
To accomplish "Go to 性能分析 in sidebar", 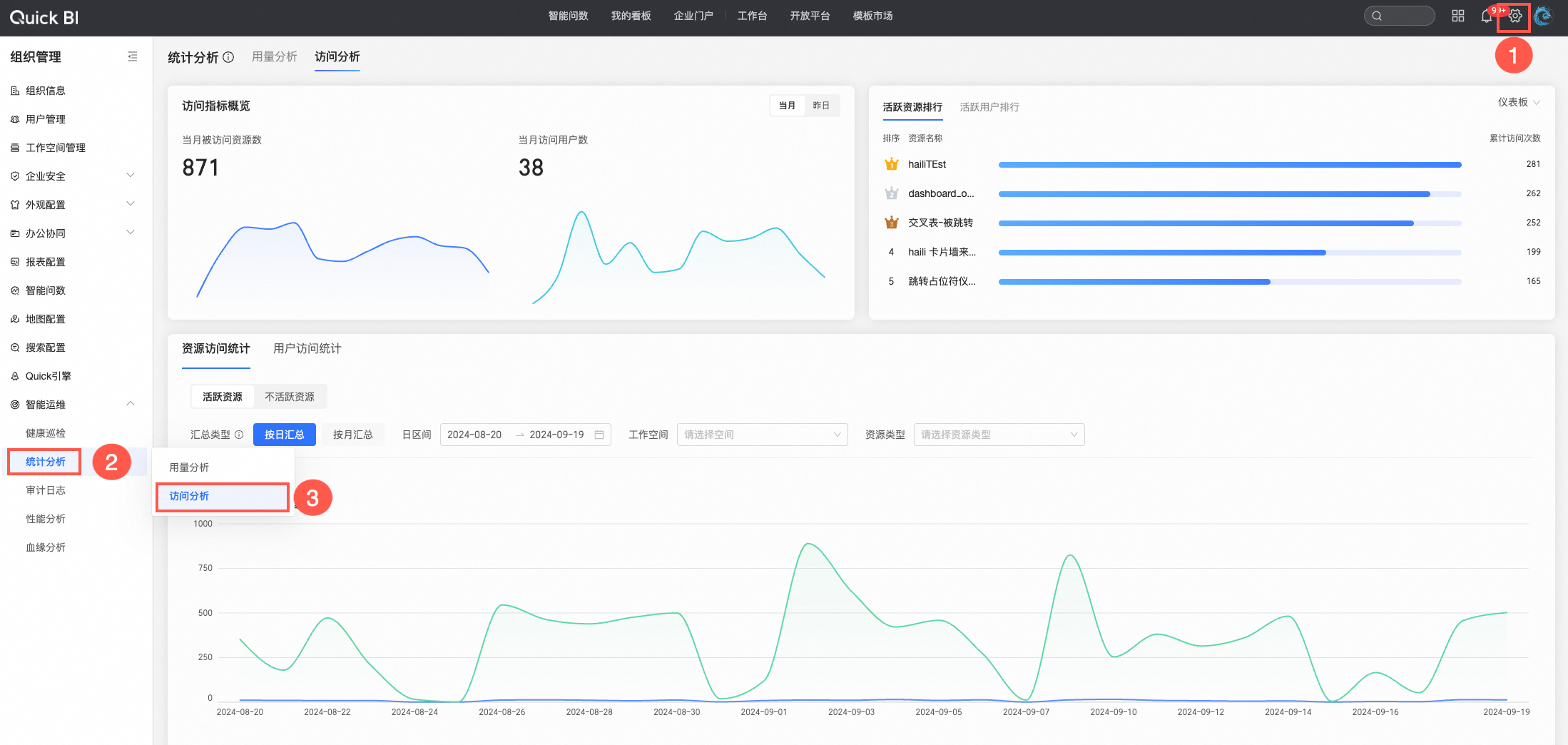I will point(46,519).
